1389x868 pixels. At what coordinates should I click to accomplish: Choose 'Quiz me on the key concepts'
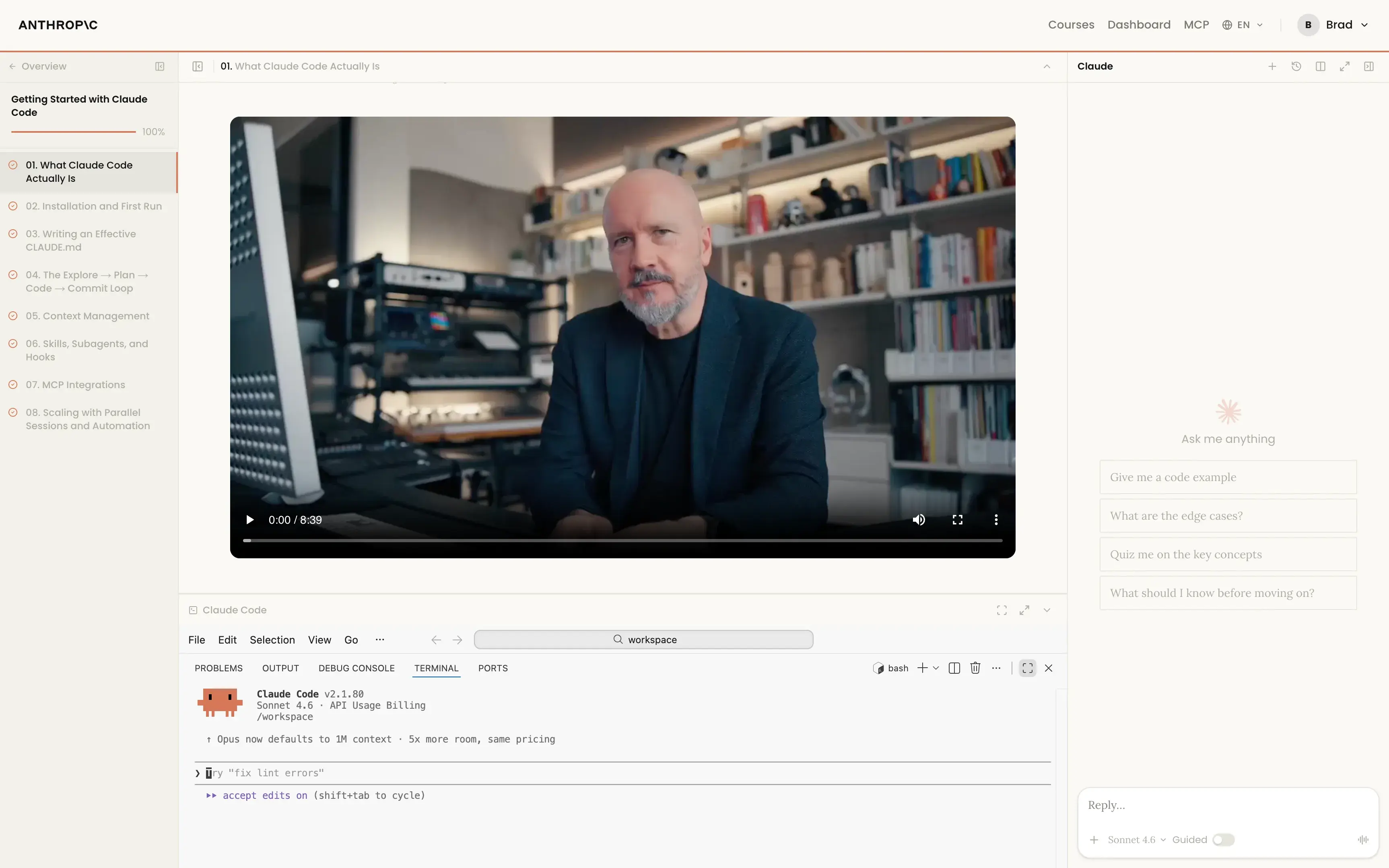pyautogui.click(x=1228, y=554)
